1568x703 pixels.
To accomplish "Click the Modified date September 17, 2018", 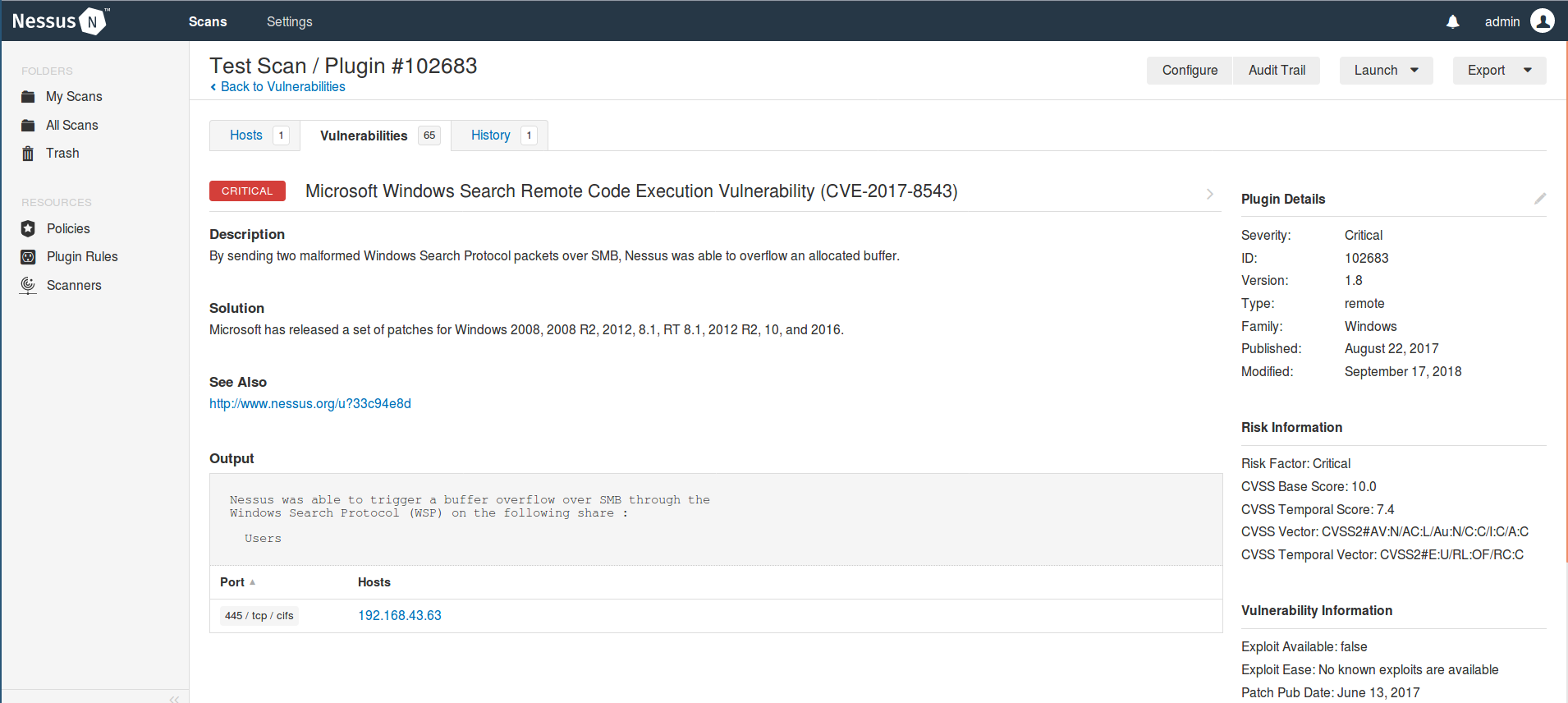I will click(1403, 372).
